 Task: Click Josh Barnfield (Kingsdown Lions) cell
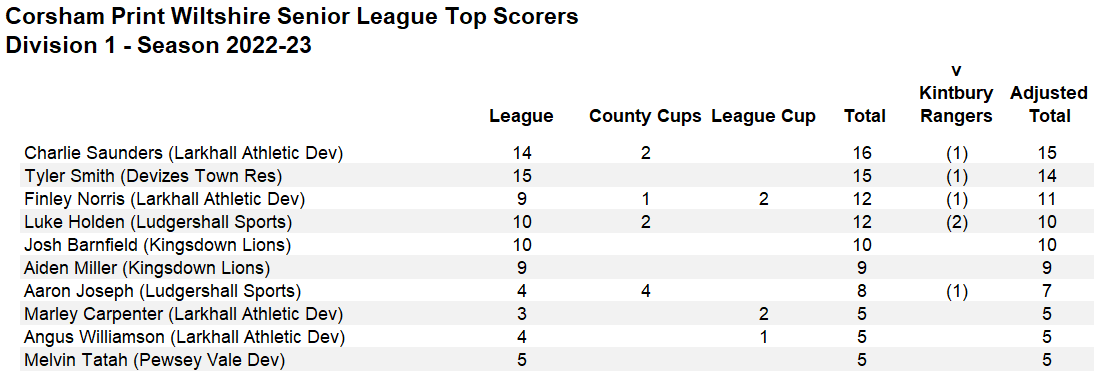point(157,245)
